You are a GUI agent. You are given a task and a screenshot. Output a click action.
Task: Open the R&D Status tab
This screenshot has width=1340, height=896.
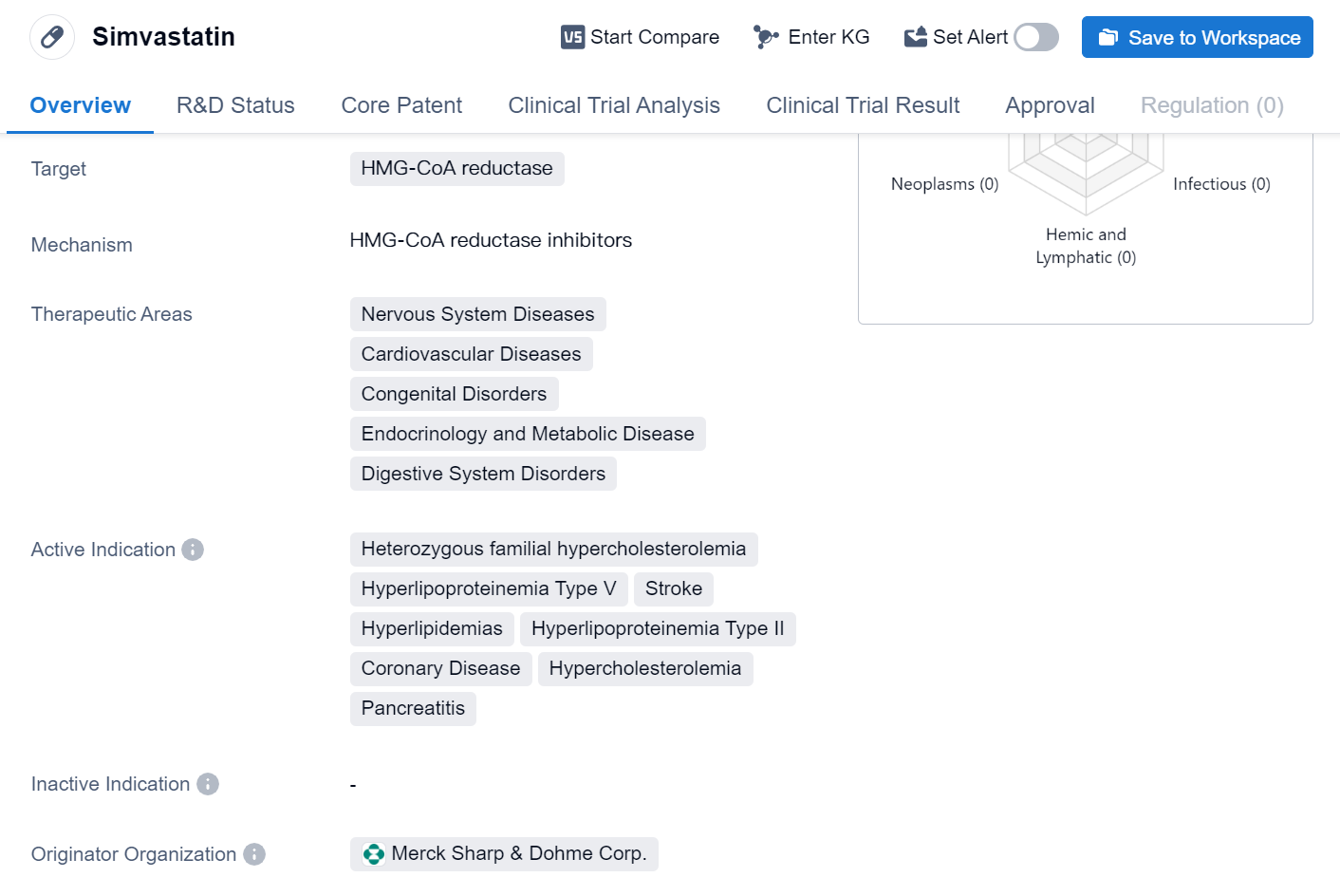coord(235,105)
